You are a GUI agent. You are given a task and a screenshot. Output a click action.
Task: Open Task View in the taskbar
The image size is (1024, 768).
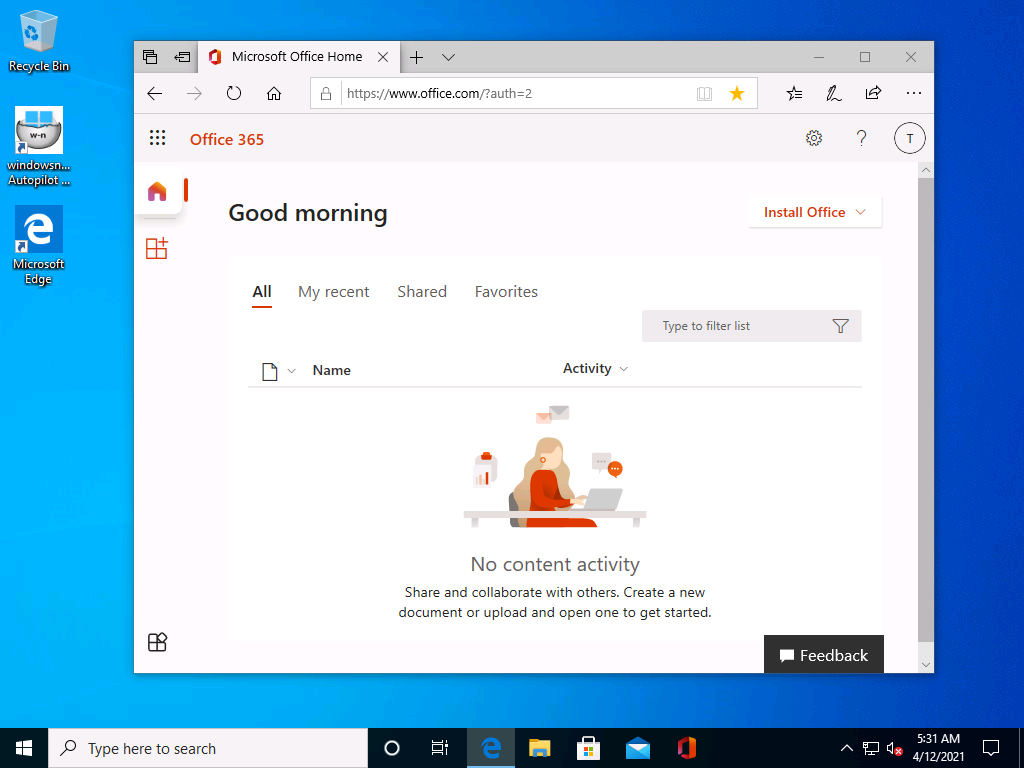click(440, 748)
